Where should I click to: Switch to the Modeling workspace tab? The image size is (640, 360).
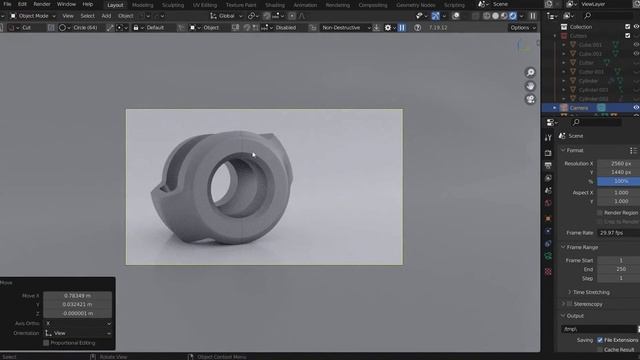pos(142,5)
